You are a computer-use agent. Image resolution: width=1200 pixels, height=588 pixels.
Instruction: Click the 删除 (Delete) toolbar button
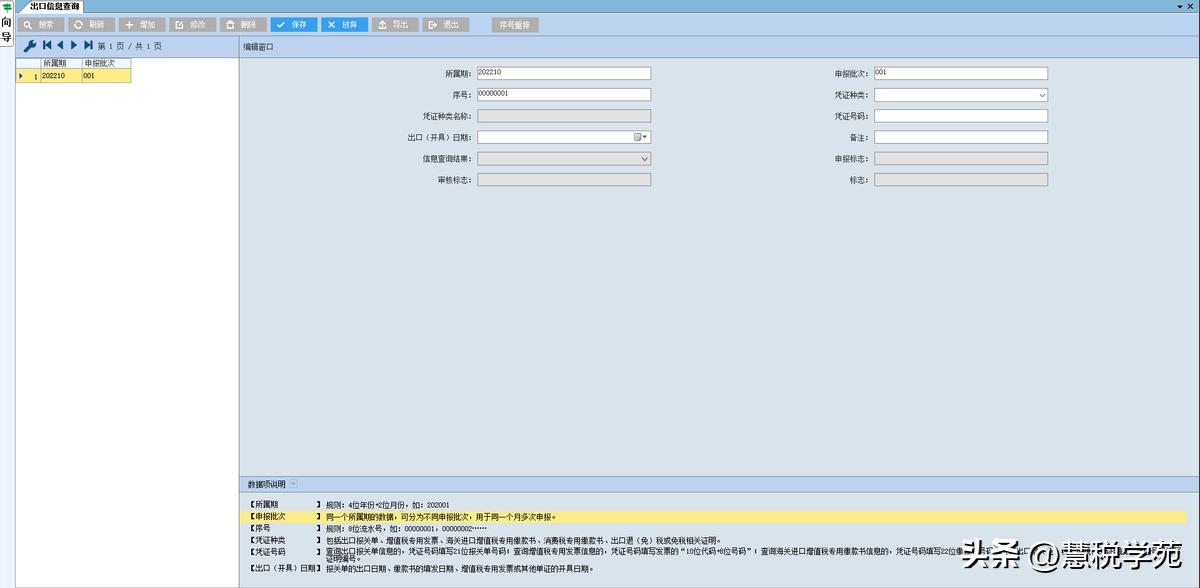coord(244,25)
